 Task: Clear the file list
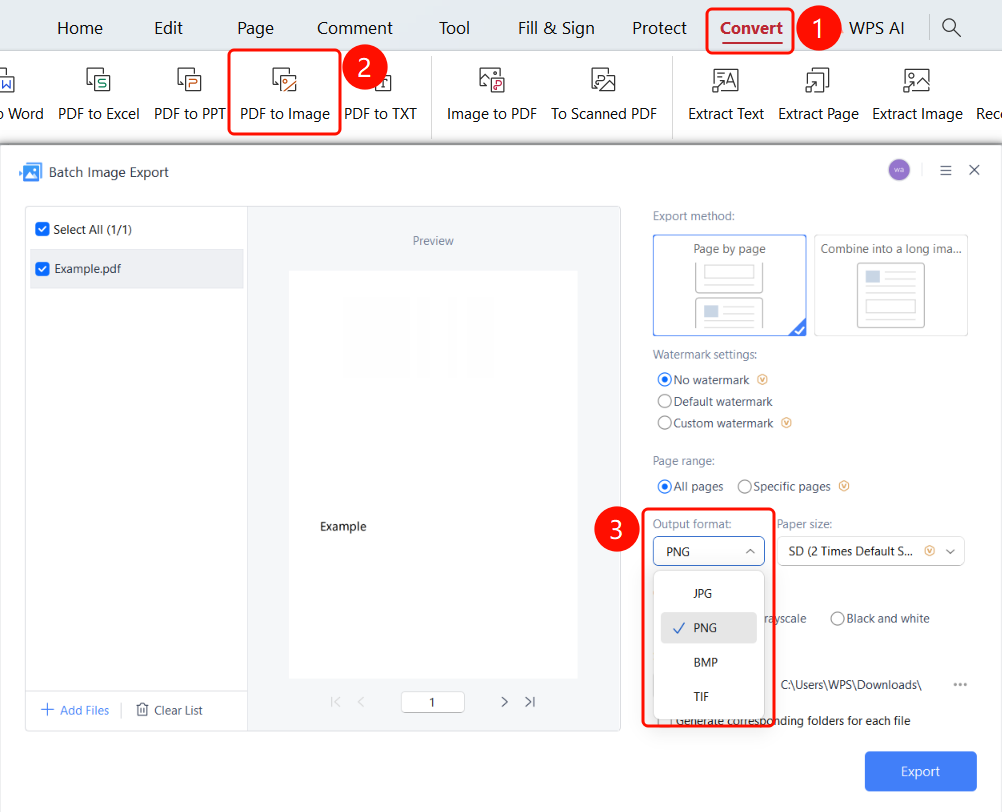click(169, 710)
